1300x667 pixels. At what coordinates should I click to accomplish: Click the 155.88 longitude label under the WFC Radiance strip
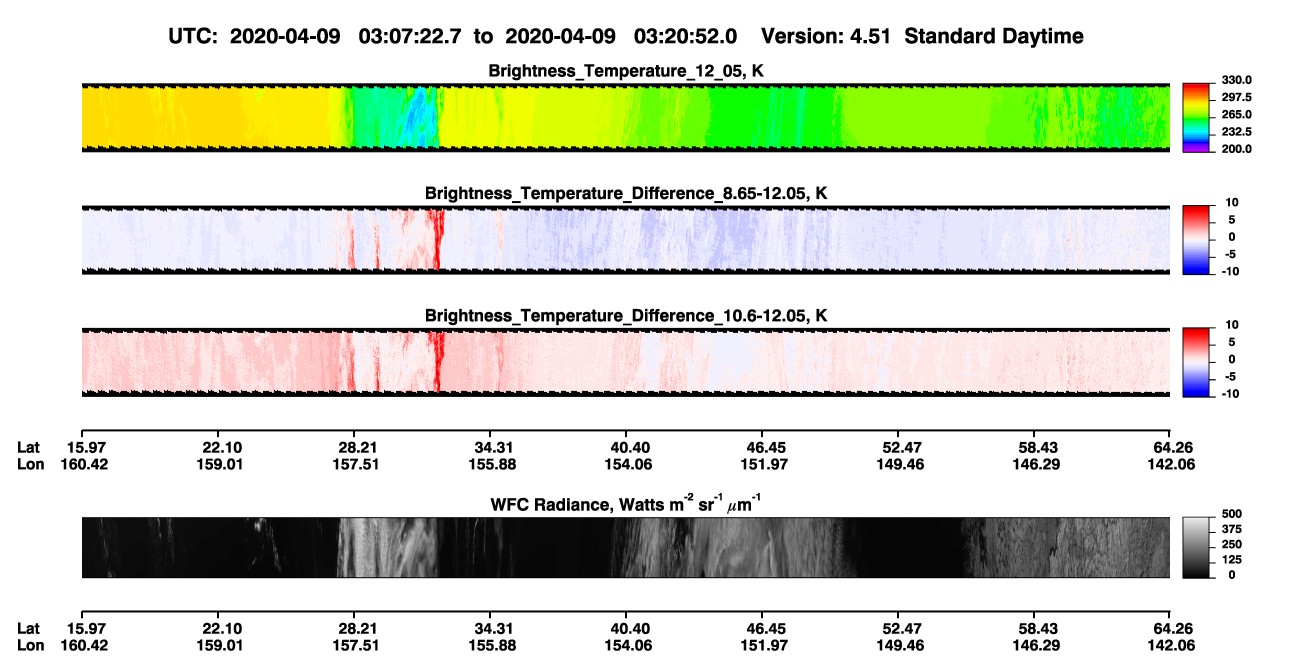click(x=493, y=645)
